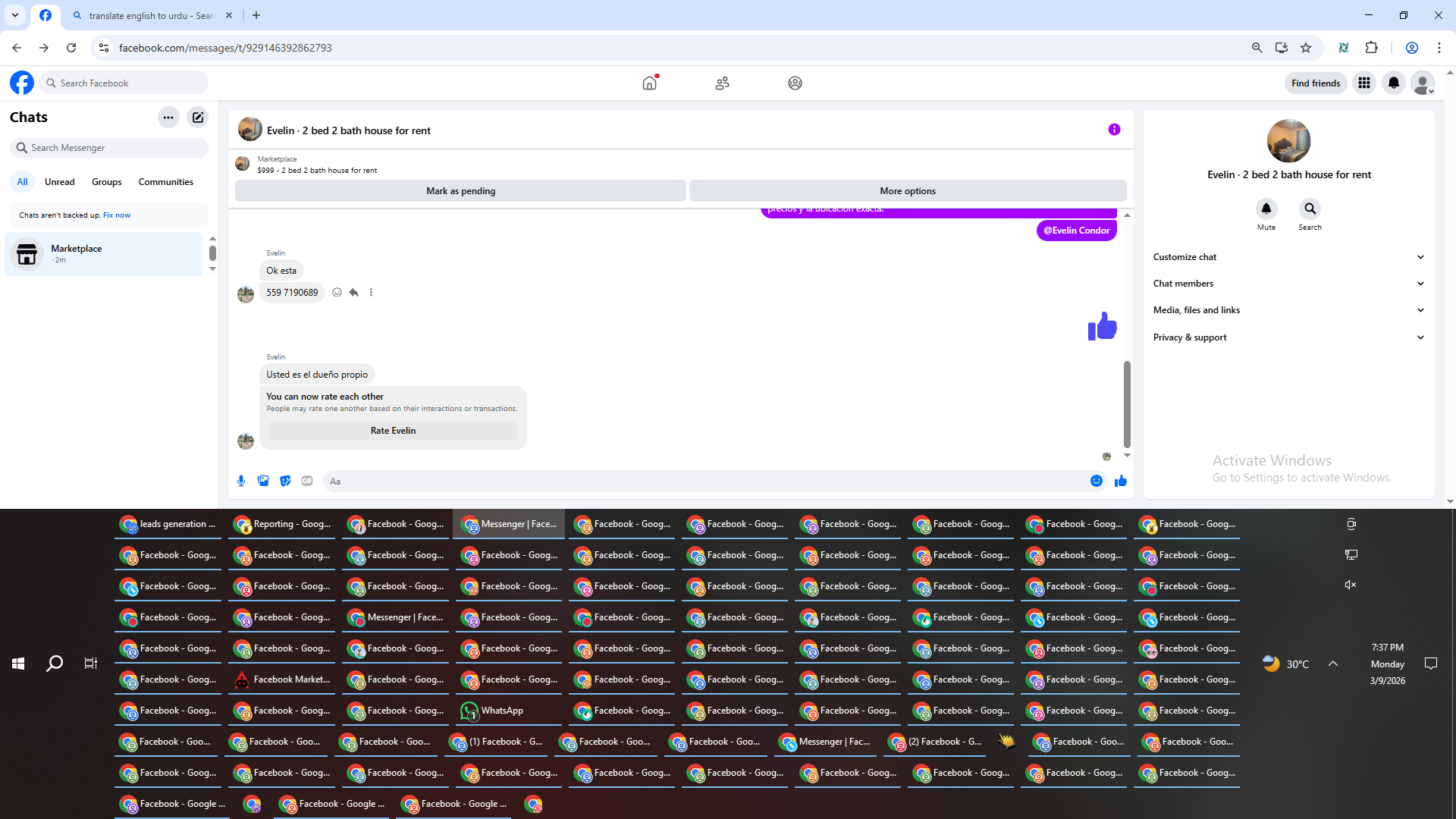Toggle the conversation information panel icon
The height and width of the screenshot is (819, 1456).
(x=1114, y=130)
